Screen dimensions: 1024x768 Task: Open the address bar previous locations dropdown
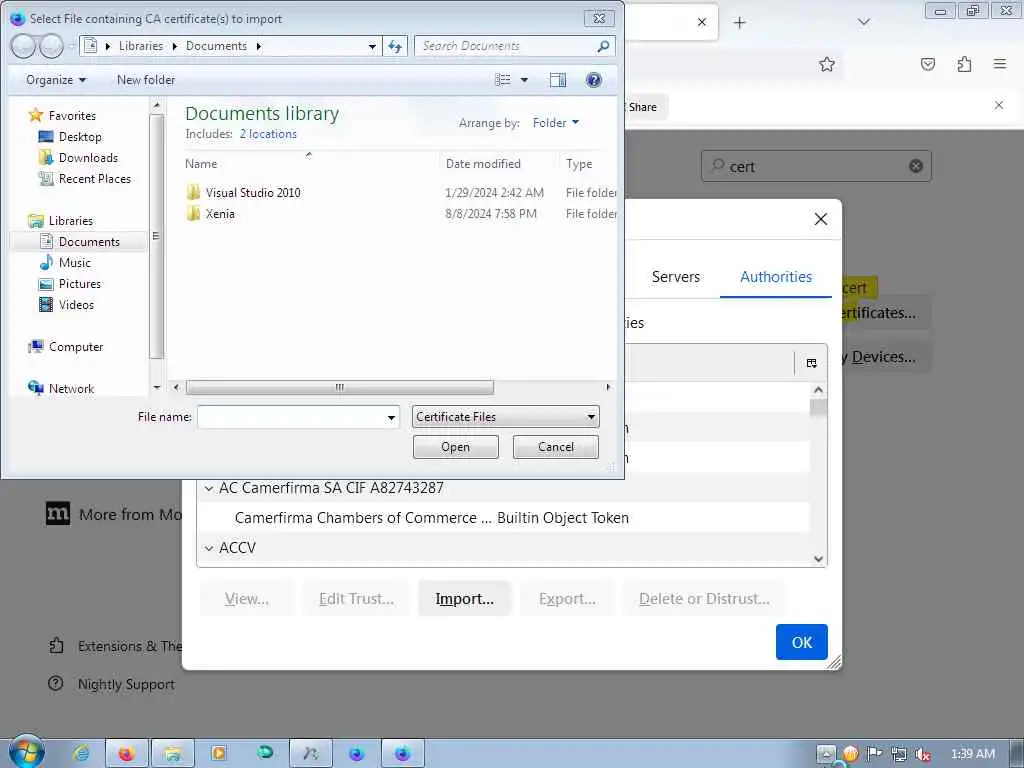click(372, 46)
